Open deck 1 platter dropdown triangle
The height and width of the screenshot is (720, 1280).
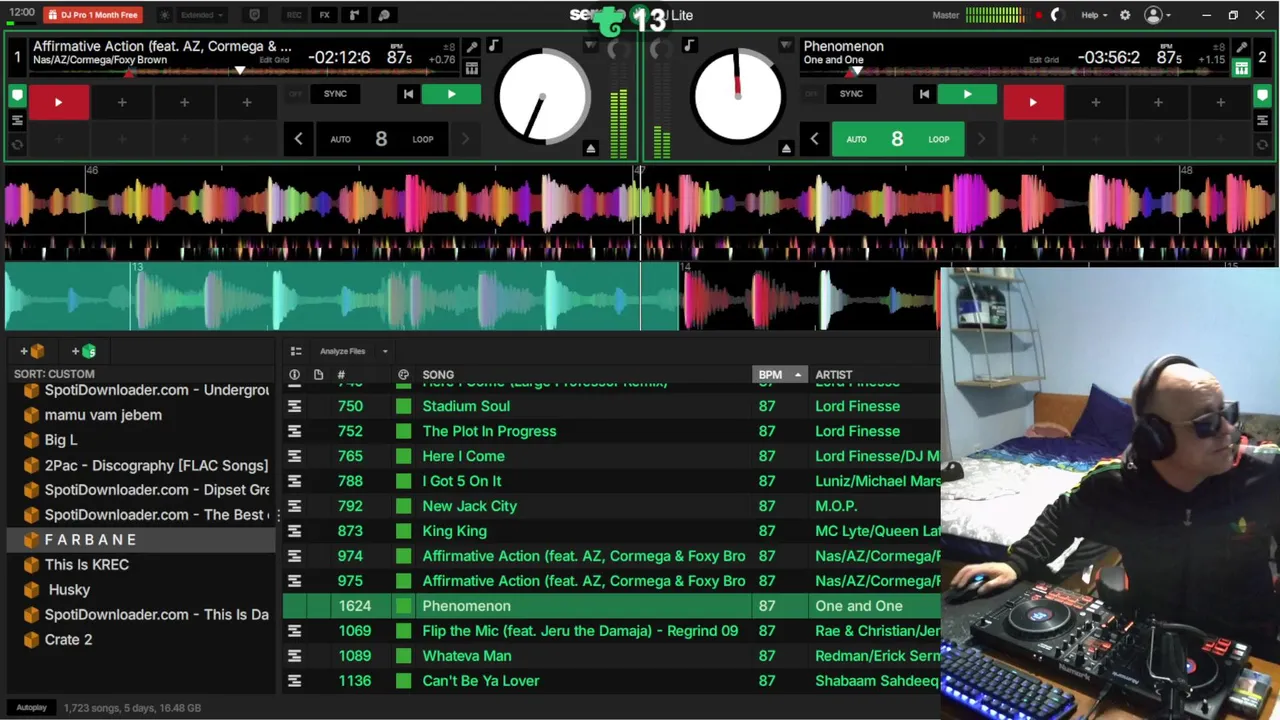[590, 46]
